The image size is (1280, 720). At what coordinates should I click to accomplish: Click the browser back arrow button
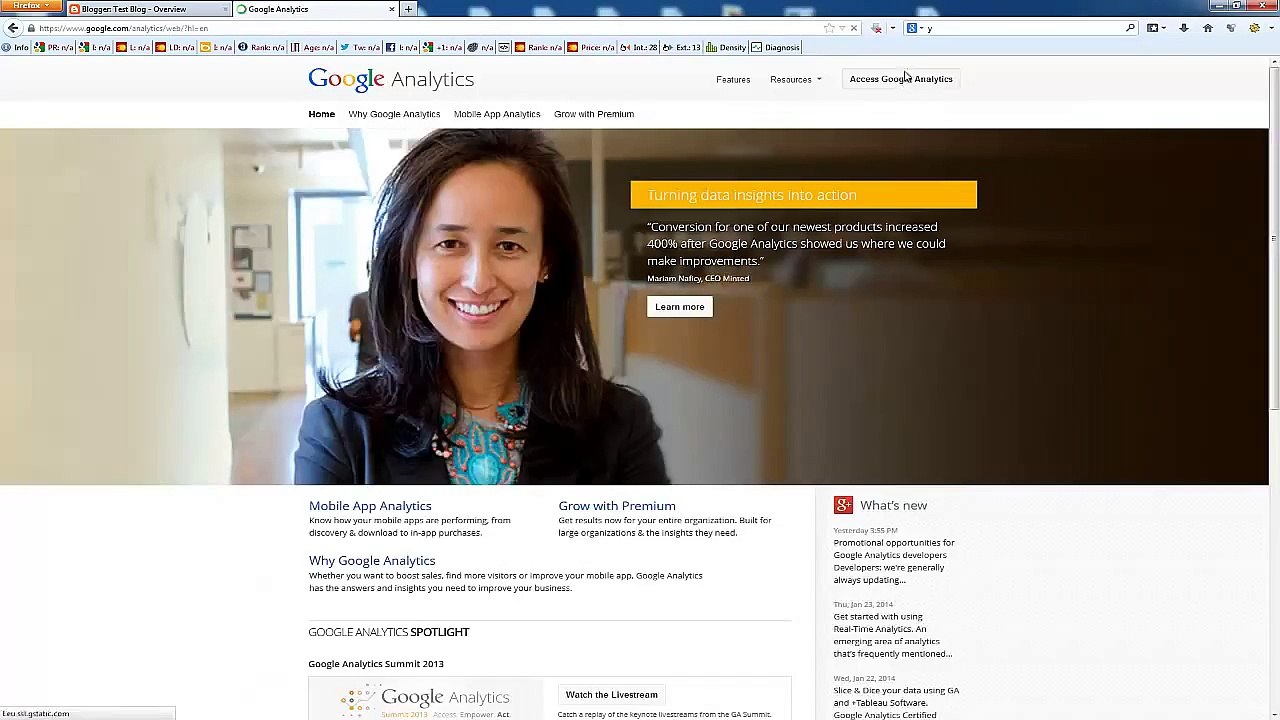pyautogui.click(x=13, y=28)
